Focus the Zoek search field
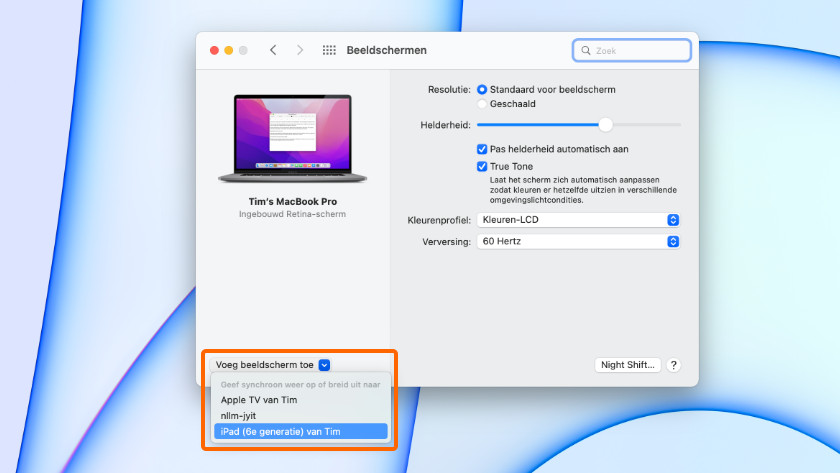840x473 pixels. [x=632, y=50]
